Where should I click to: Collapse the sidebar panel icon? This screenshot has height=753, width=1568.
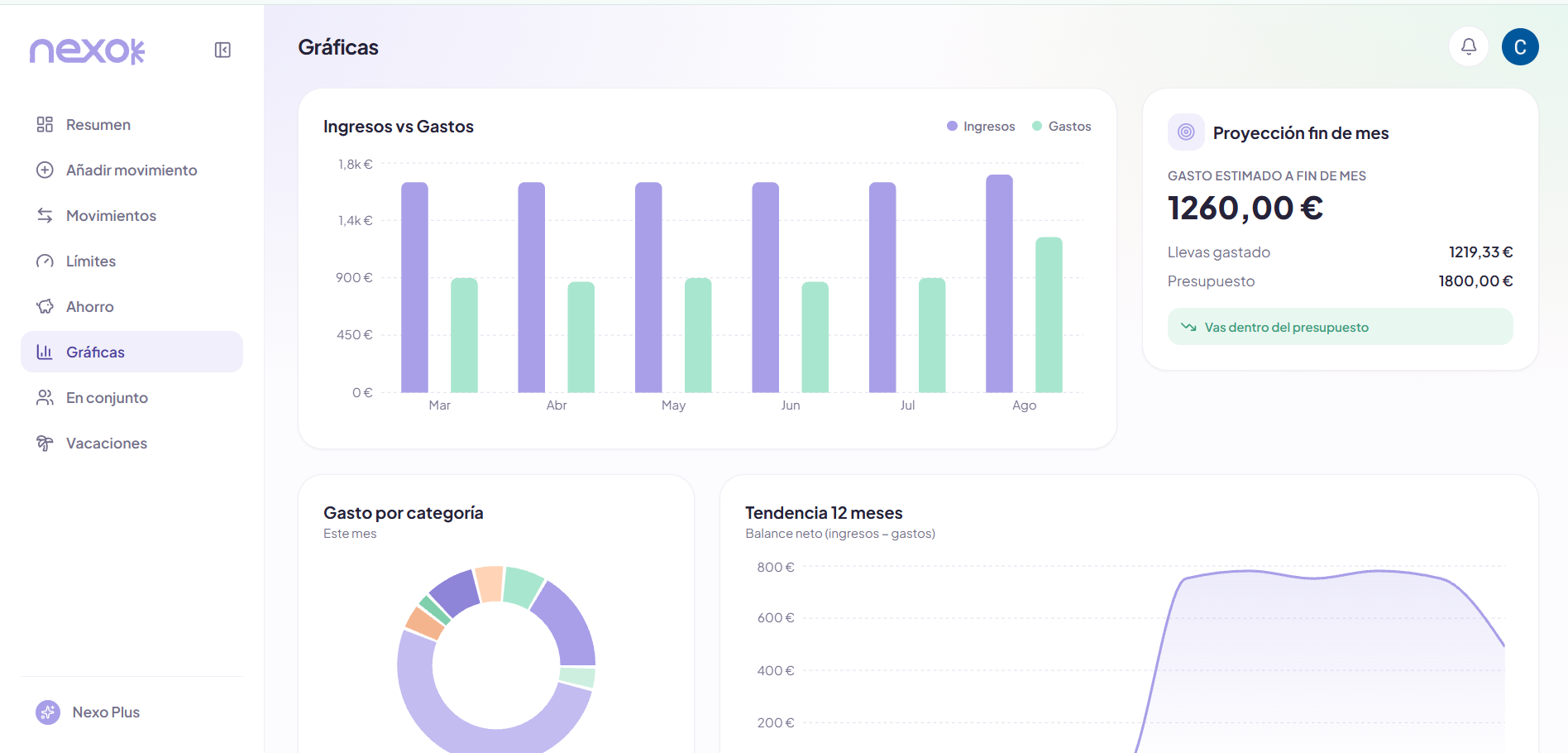coord(222,50)
